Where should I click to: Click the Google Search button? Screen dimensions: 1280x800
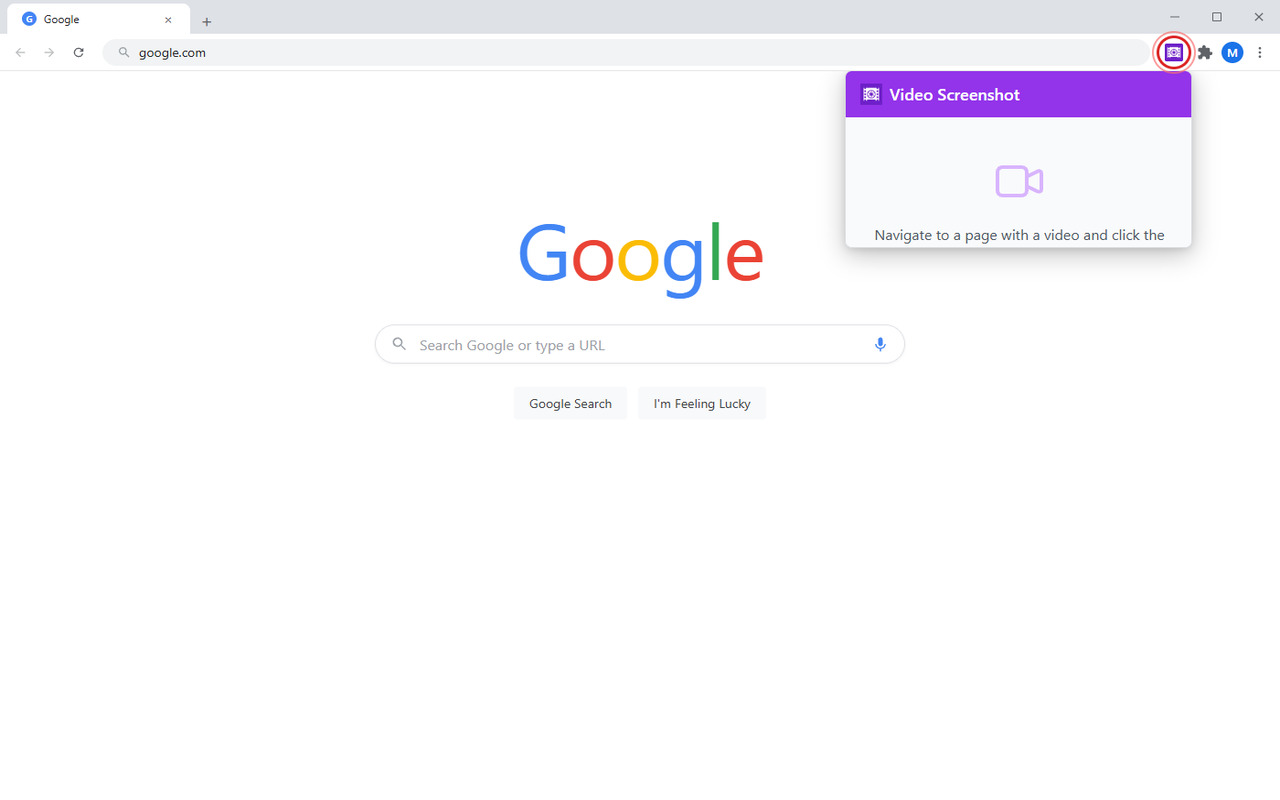(x=570, y=403)
